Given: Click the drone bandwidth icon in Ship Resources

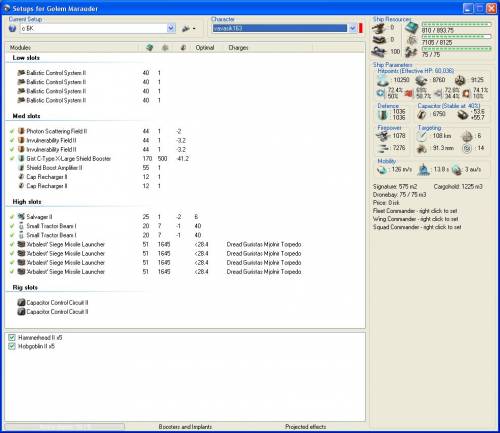Looking at the screenshot, I should point(412,52).
